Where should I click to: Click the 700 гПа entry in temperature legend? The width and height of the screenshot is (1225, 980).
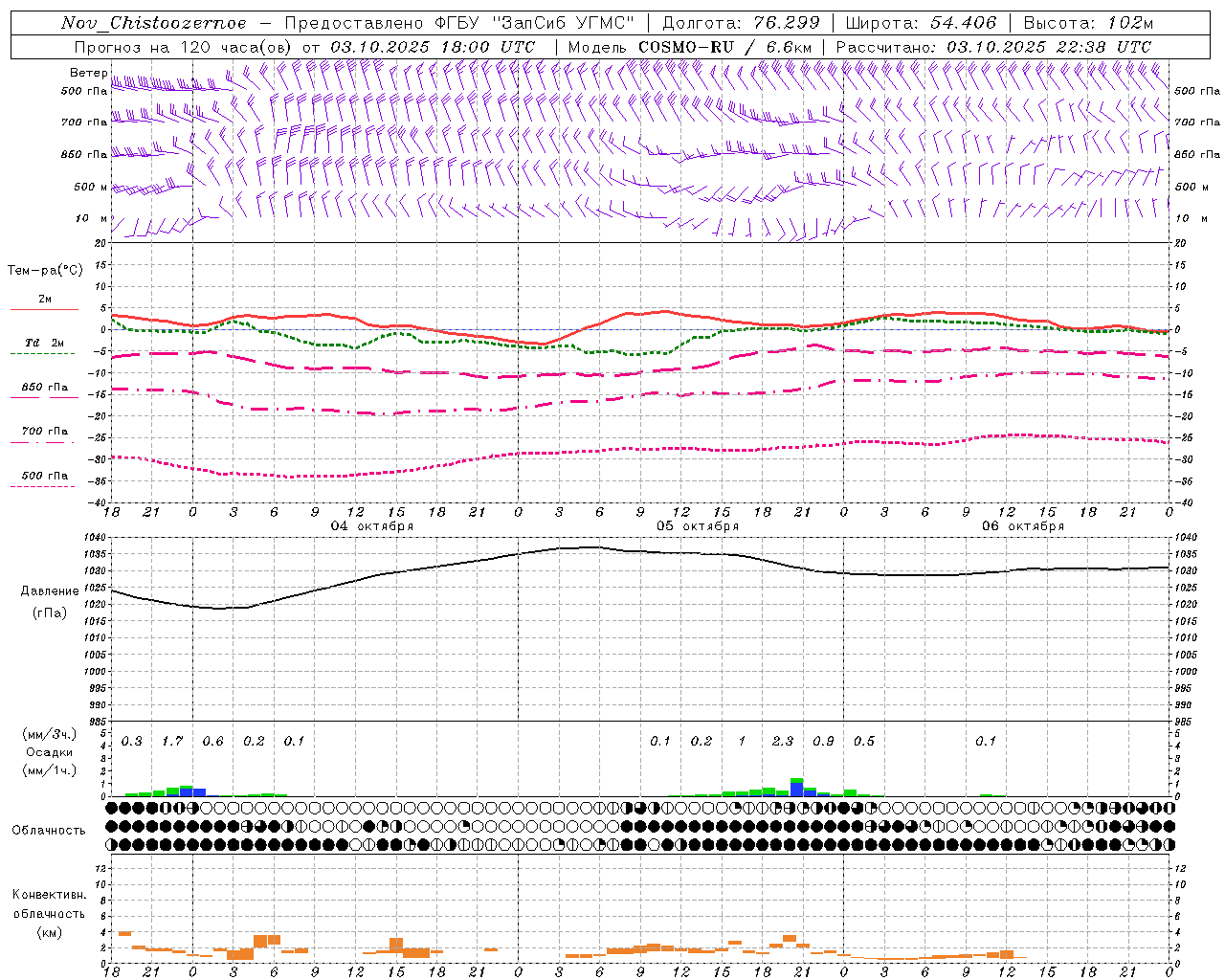pyautogui.click(x=45, y=432)
